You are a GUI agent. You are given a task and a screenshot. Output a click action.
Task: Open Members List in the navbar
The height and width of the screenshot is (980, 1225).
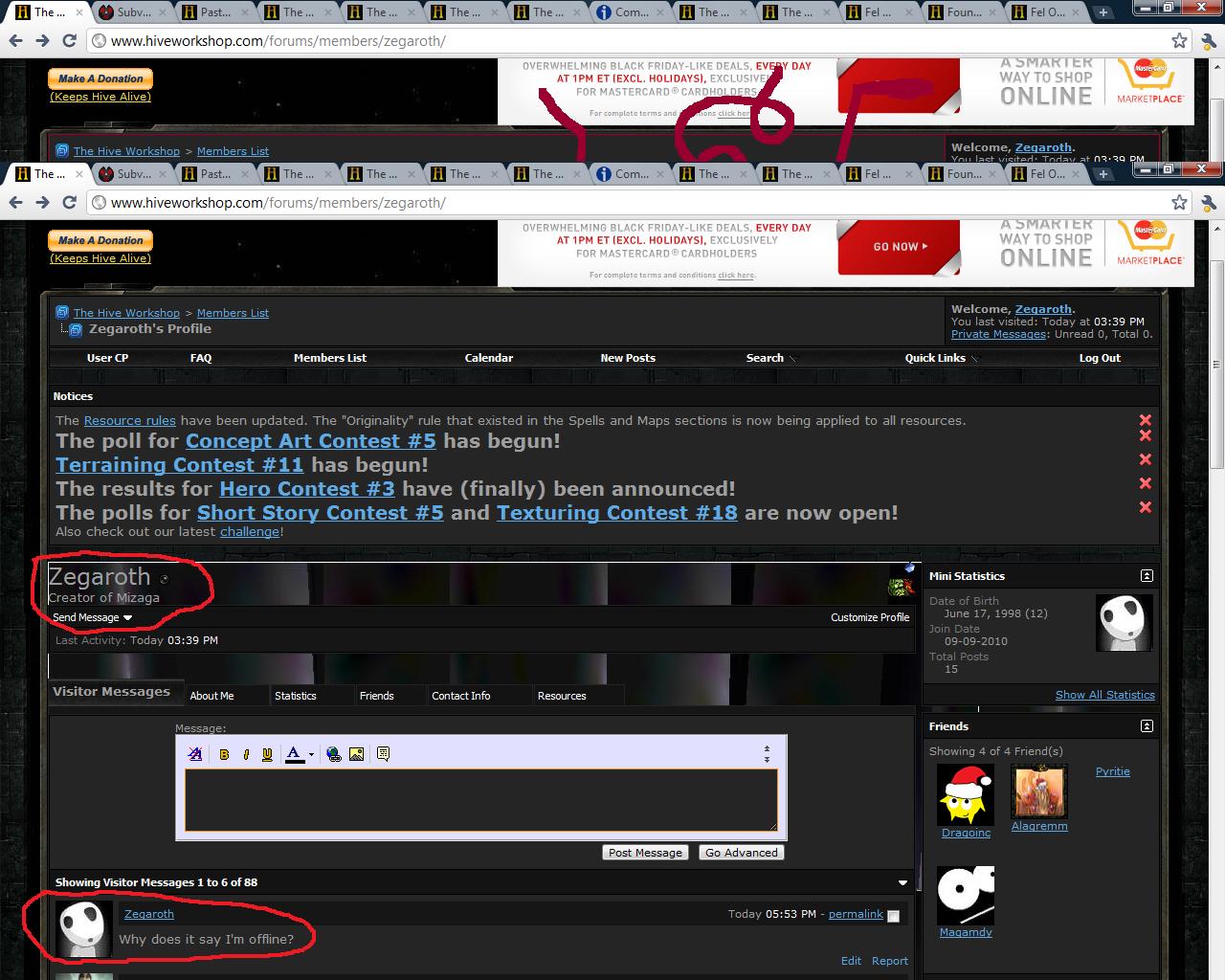point(330,358)
